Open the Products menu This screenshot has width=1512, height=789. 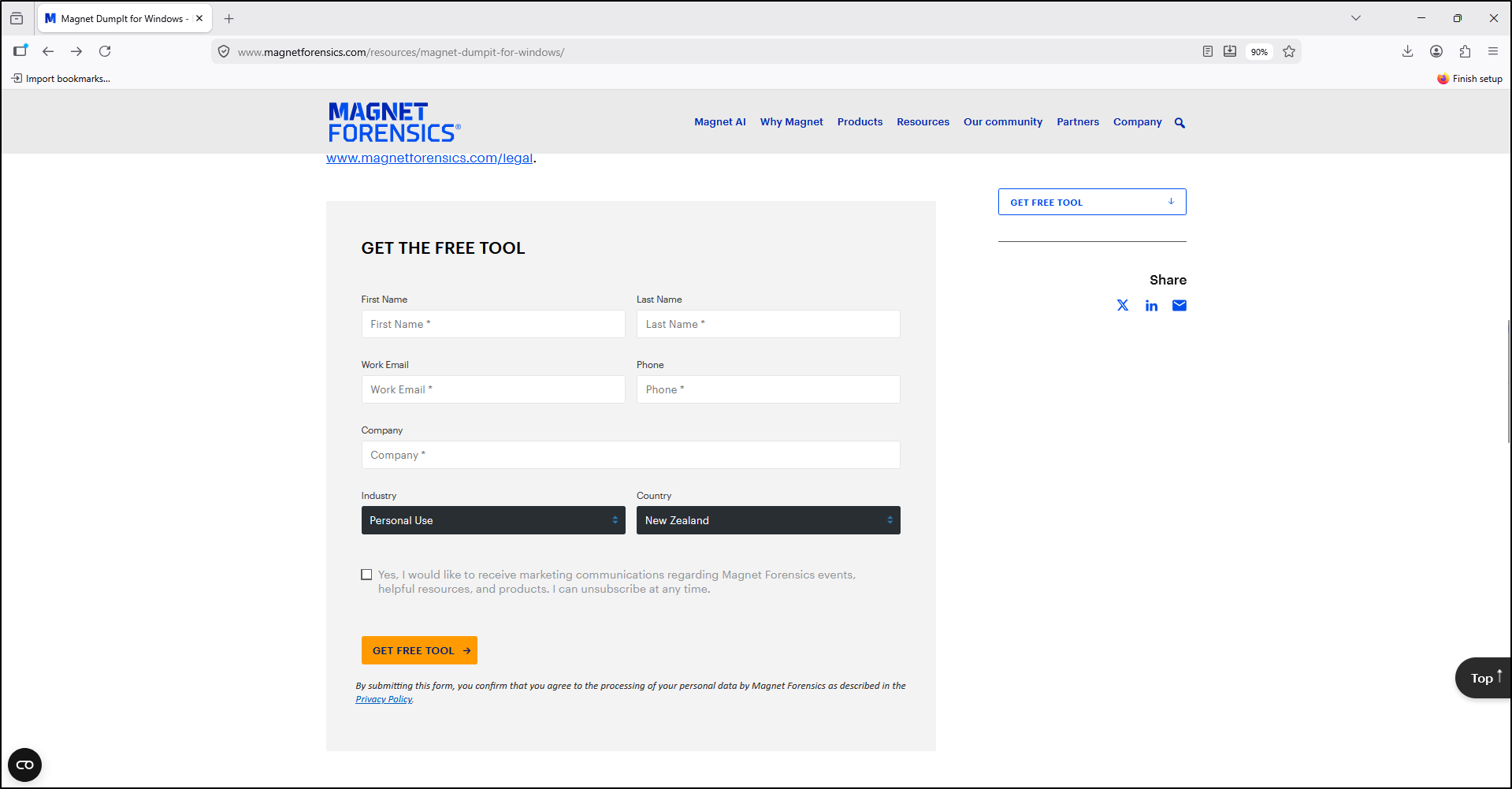860,122
